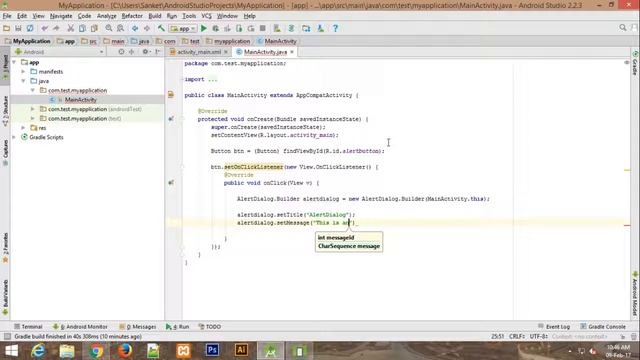Collapse the java folder node
The height and width of the screenshot is (360, 640).
(x=23, y=81)
